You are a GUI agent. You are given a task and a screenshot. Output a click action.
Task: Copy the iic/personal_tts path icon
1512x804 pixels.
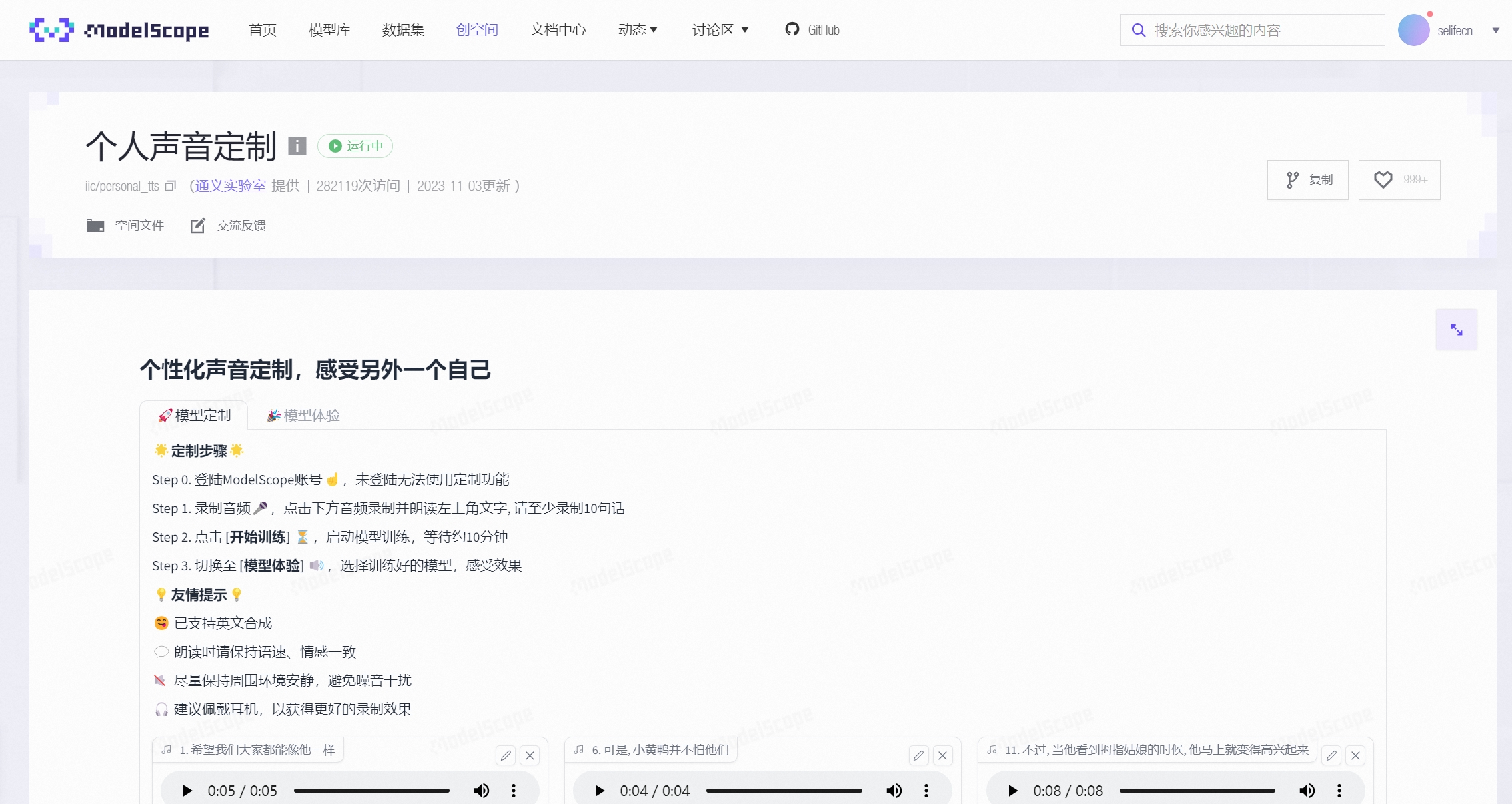(x=171, y=186)
